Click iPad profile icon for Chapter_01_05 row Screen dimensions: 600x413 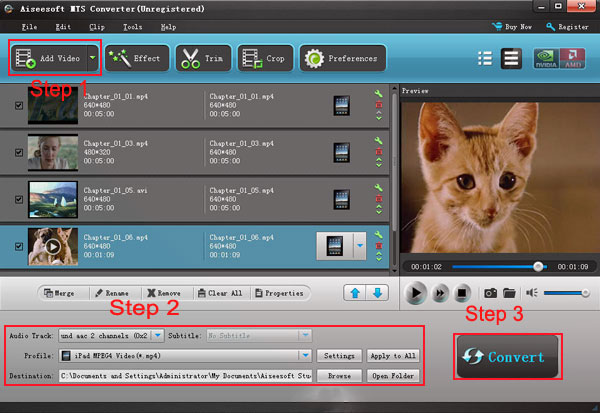(341, 199)
